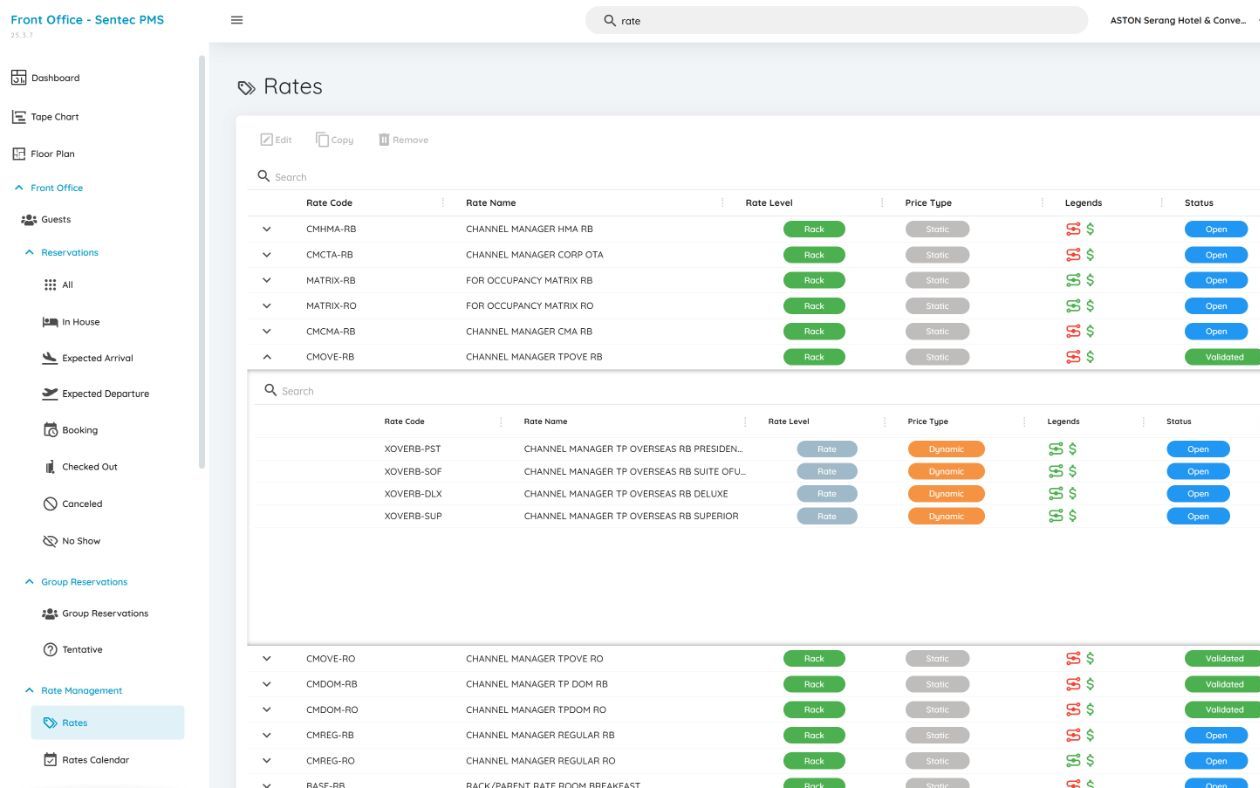Select the Dashboard menu item
Screen dimensions: 1260x788
[x=55, y=78]
